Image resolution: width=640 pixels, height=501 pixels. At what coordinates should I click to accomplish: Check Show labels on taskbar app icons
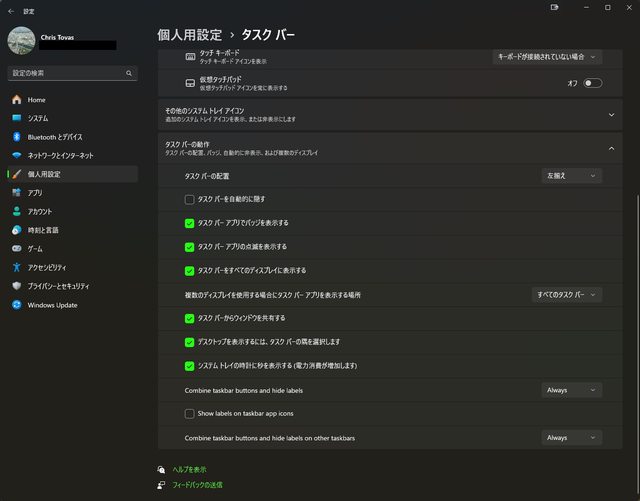(190, 413)
